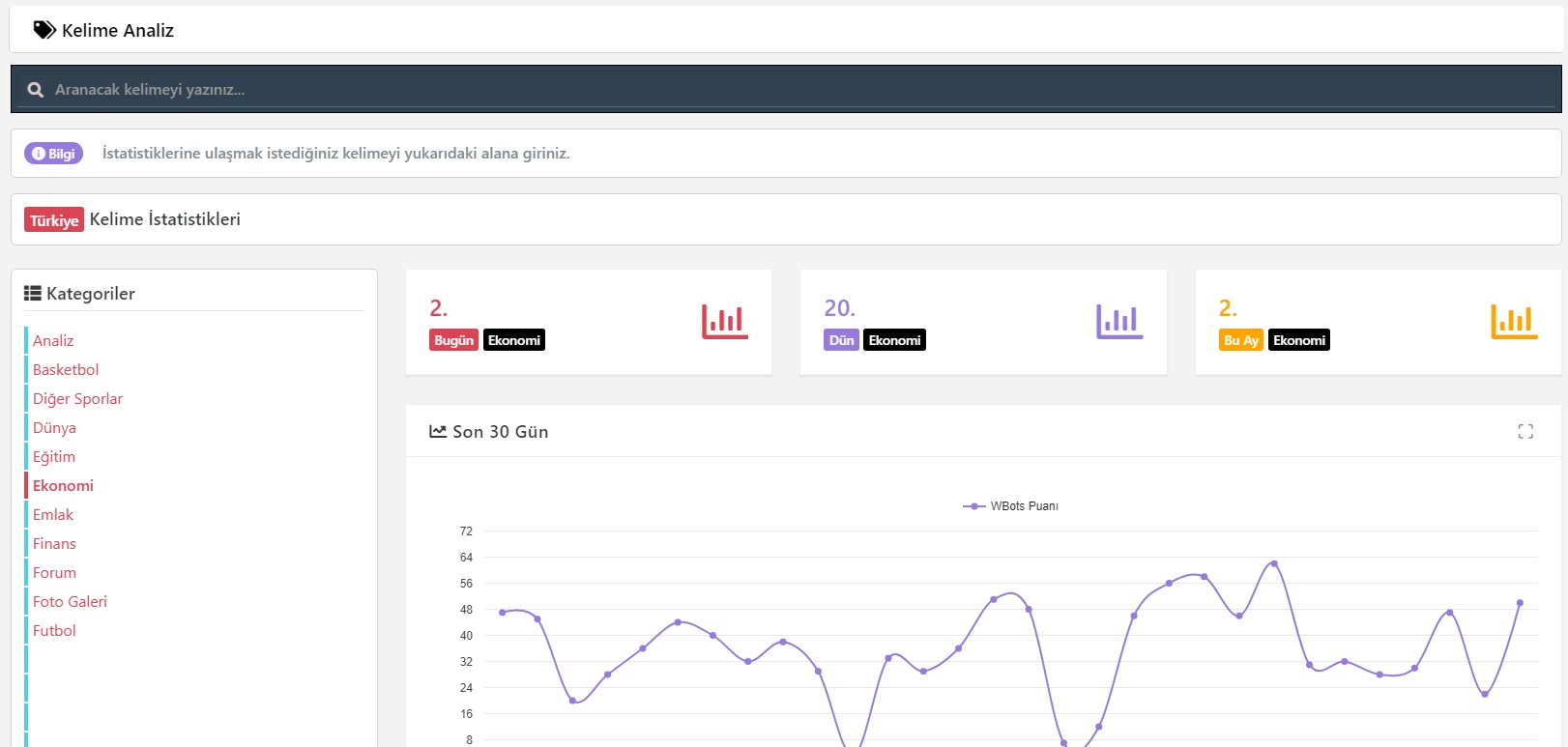Choose the Finans category
This screenshot has height=747, width=1568.
[x=54, y=544]
